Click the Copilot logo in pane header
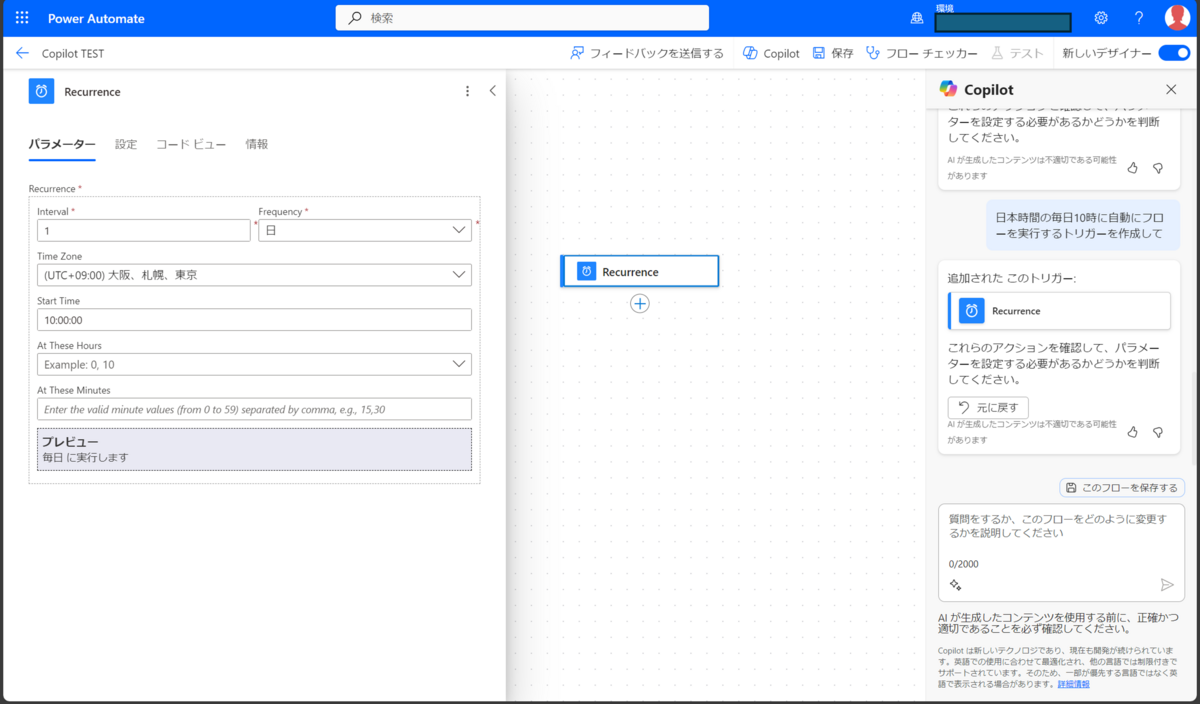The image size is (1200, 704). [948, 89]
